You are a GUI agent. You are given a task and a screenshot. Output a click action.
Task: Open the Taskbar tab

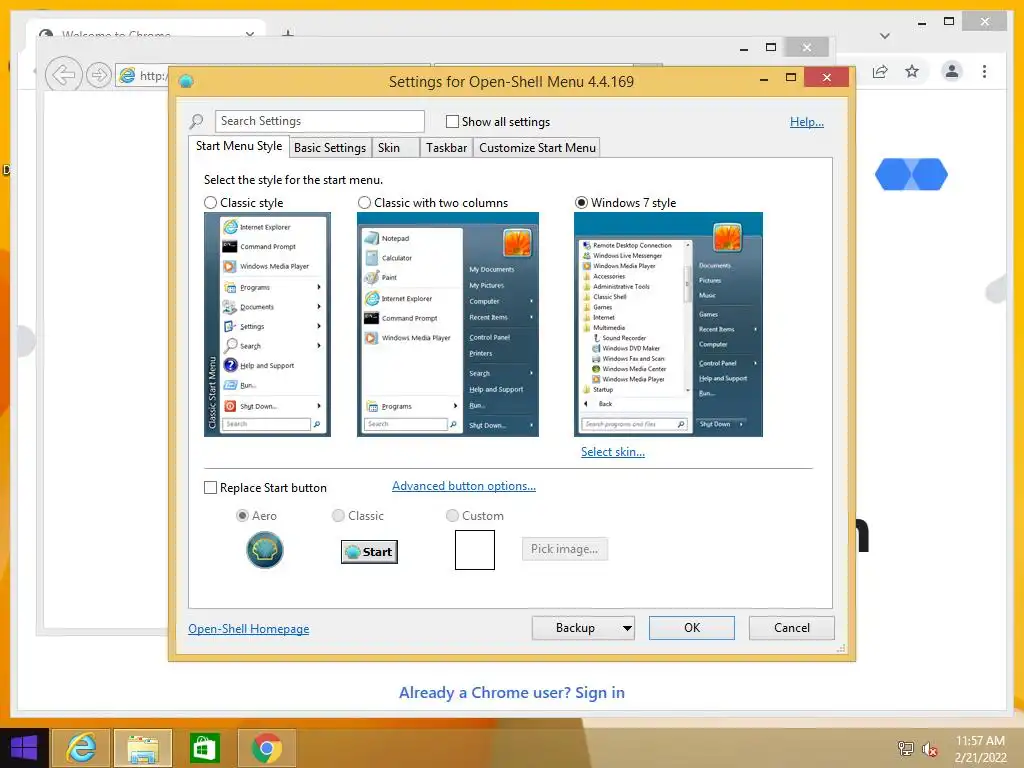[x=446, y=148]
